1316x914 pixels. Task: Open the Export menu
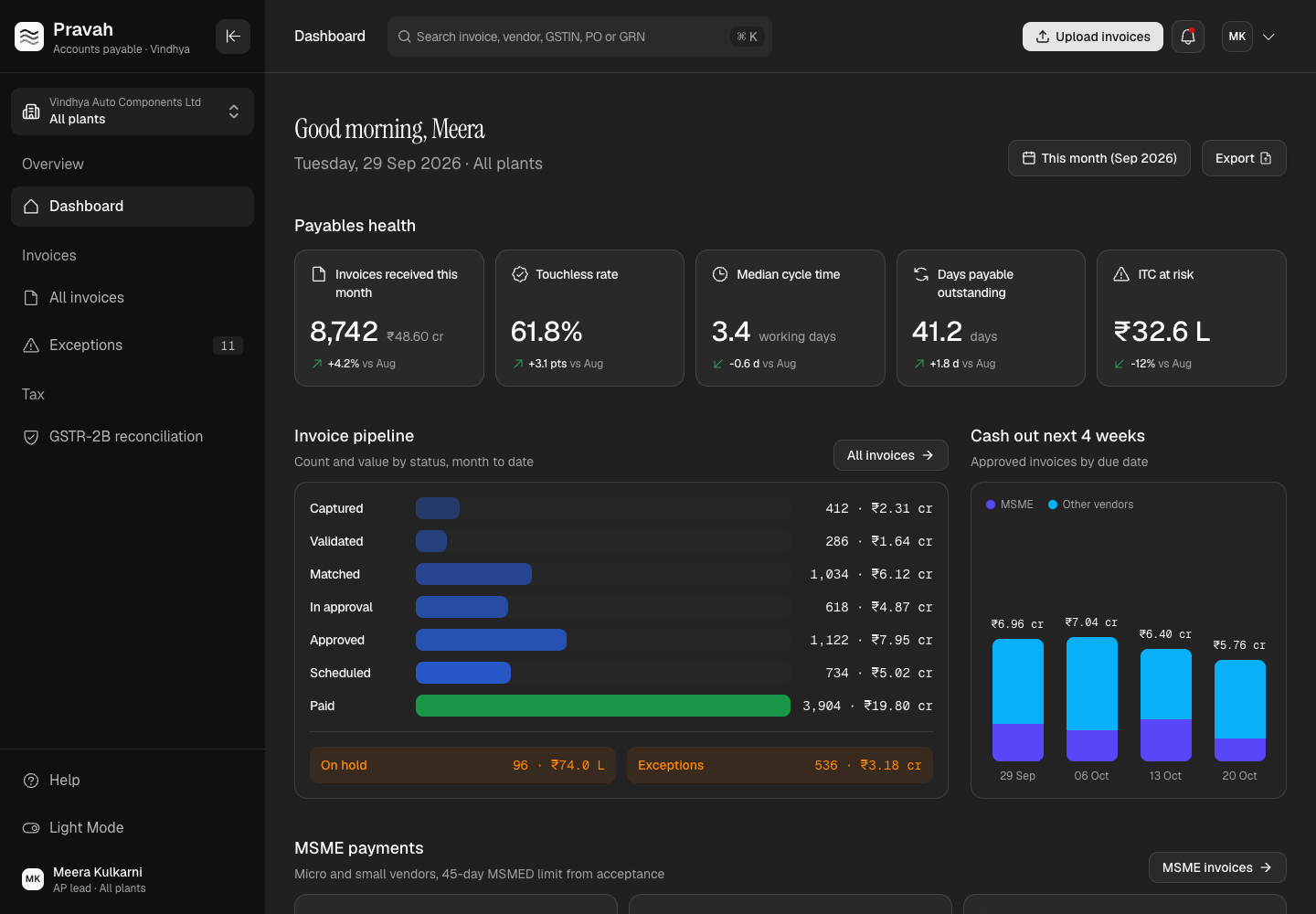pos(1244,158)
